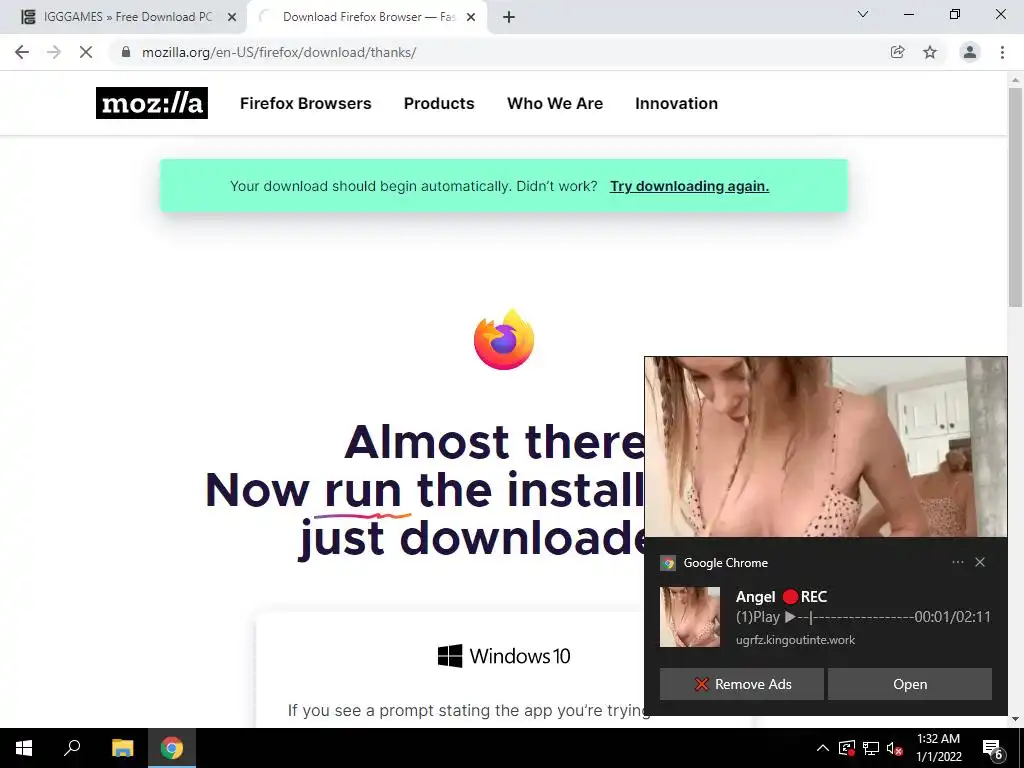
Task: Open Chrome three-dot menu
Action: (x=1002, y=52)
